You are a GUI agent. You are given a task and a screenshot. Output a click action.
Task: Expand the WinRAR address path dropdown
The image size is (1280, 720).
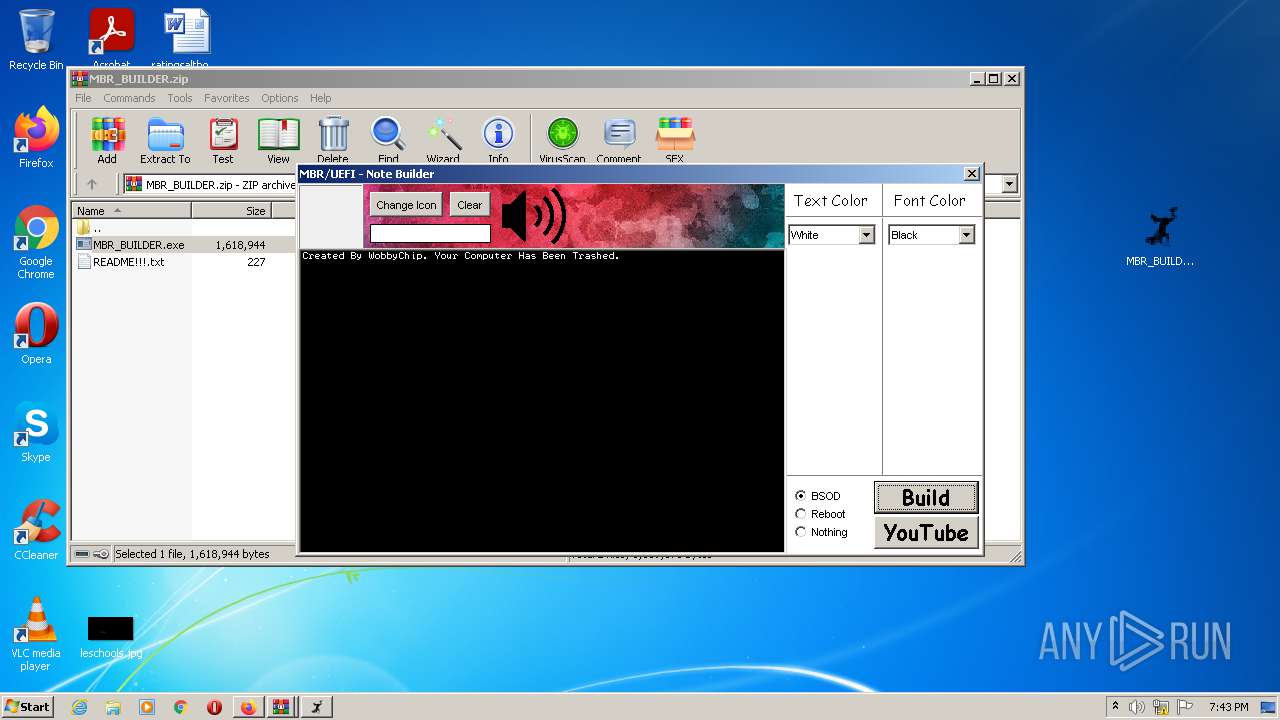coord(1009,184)
